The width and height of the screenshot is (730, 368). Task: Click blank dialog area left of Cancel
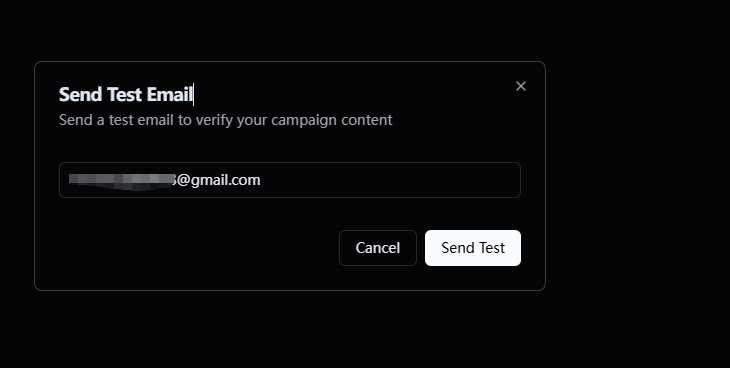click(198, 248)
